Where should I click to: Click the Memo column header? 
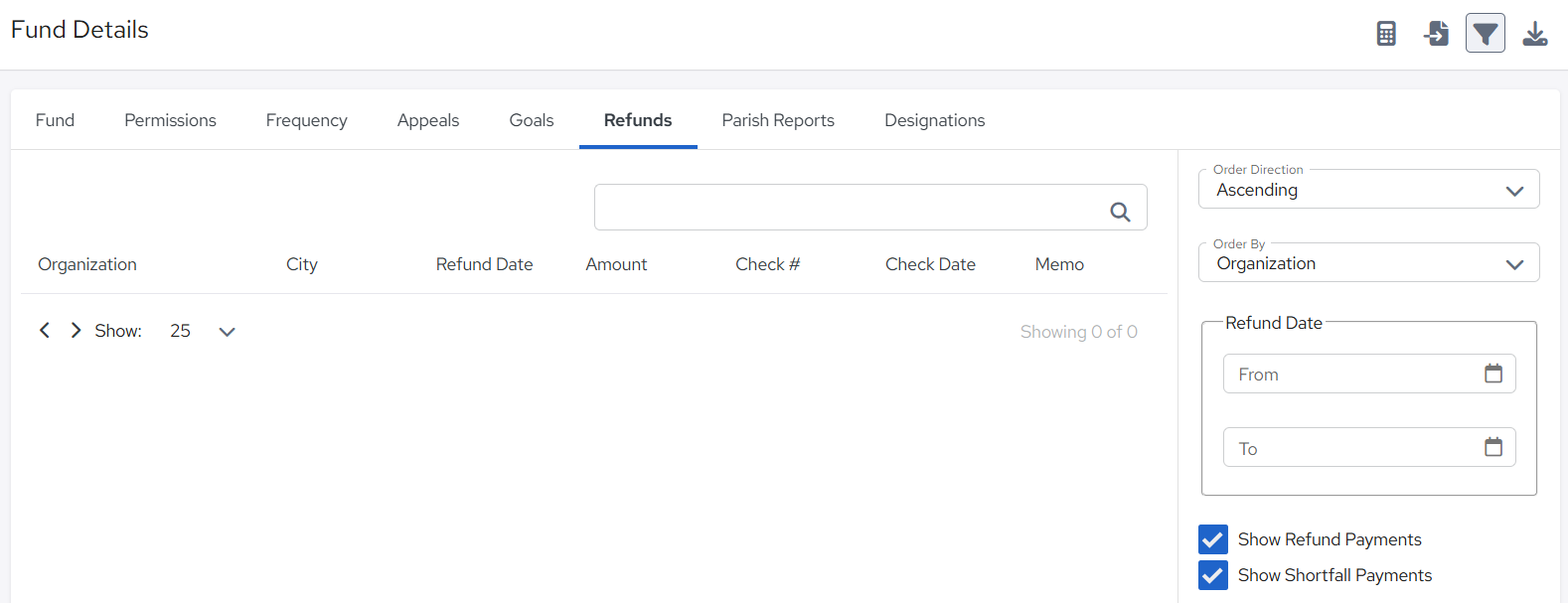[1059, 264]
